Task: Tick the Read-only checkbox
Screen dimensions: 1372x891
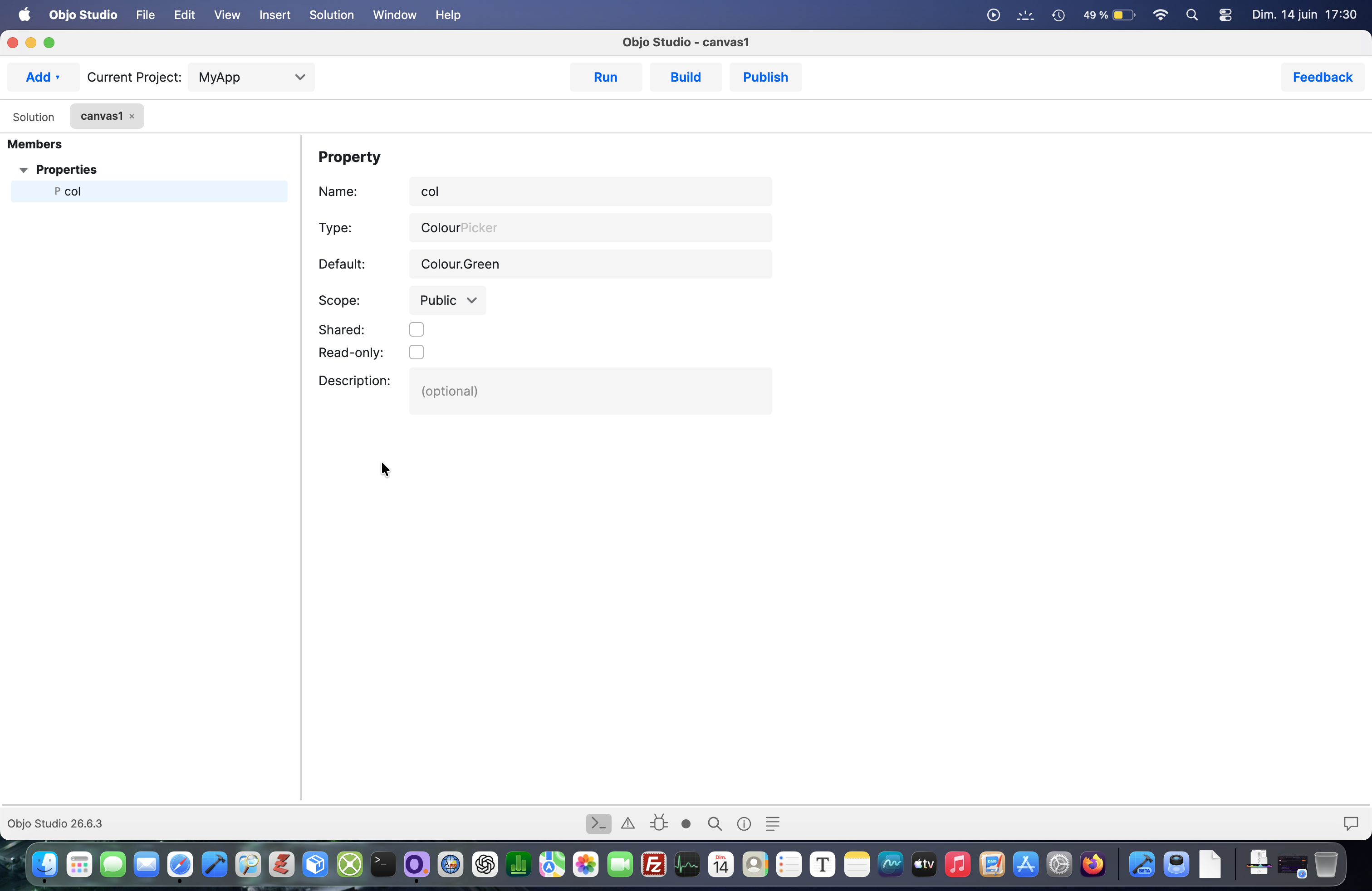Action: click(x=416, y=352)
